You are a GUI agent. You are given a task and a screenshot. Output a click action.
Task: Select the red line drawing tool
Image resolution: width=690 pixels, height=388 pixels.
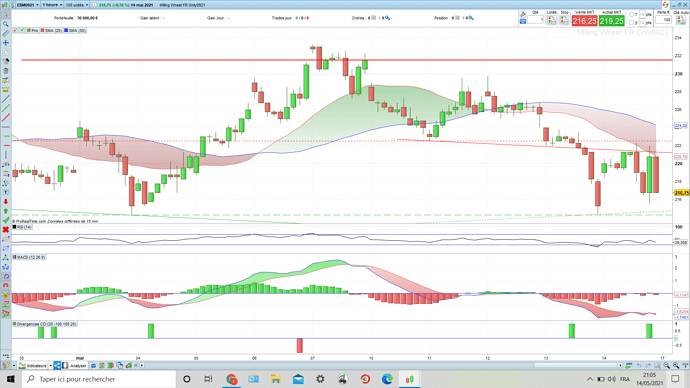[x=6, y=117]
